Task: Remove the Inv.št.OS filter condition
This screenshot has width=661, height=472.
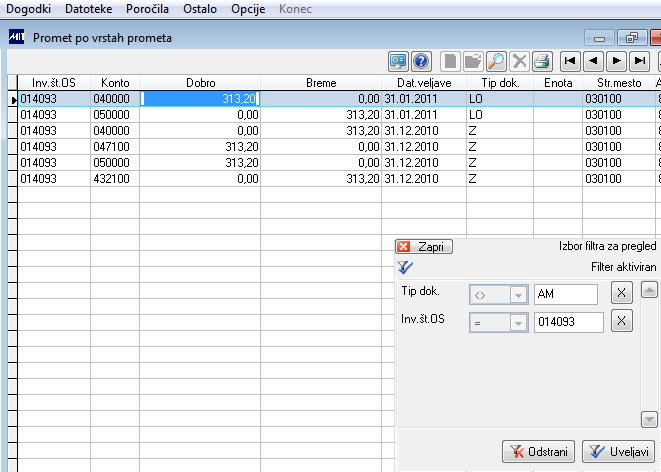Action: (622, 321)
